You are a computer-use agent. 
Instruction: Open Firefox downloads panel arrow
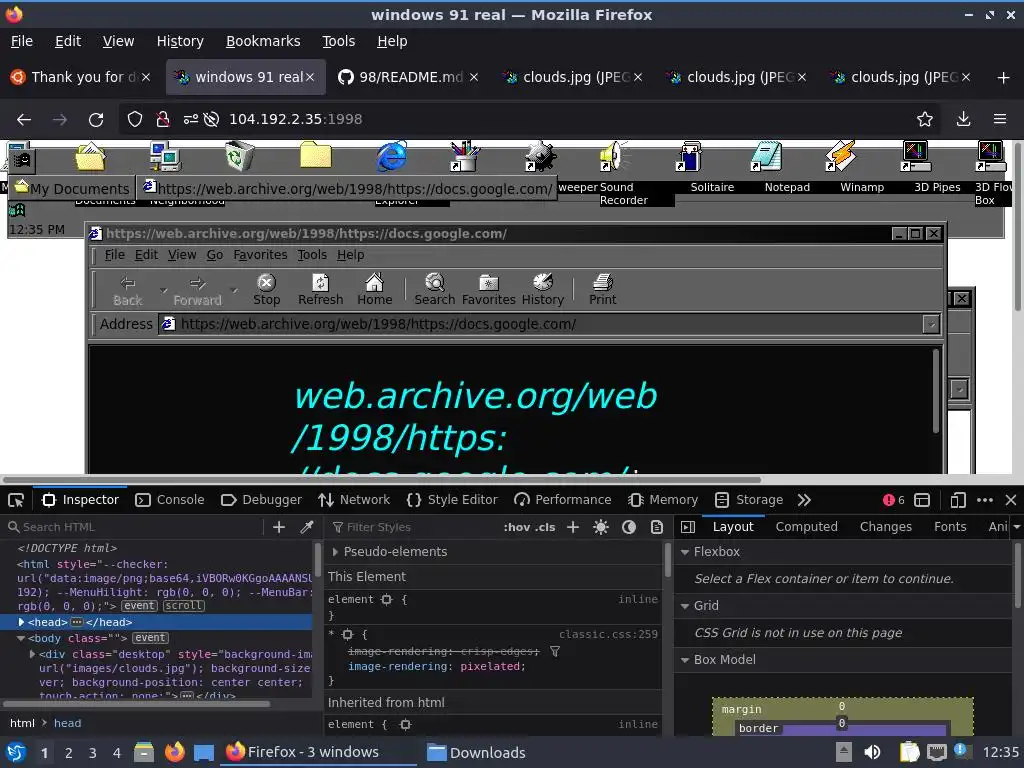(x=963, y=119)
